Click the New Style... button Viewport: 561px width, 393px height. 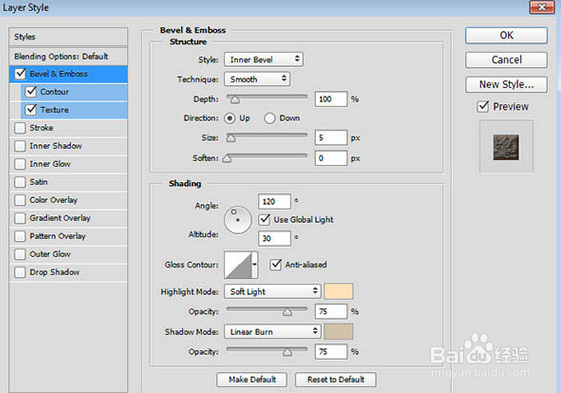[x=506, y=84]
